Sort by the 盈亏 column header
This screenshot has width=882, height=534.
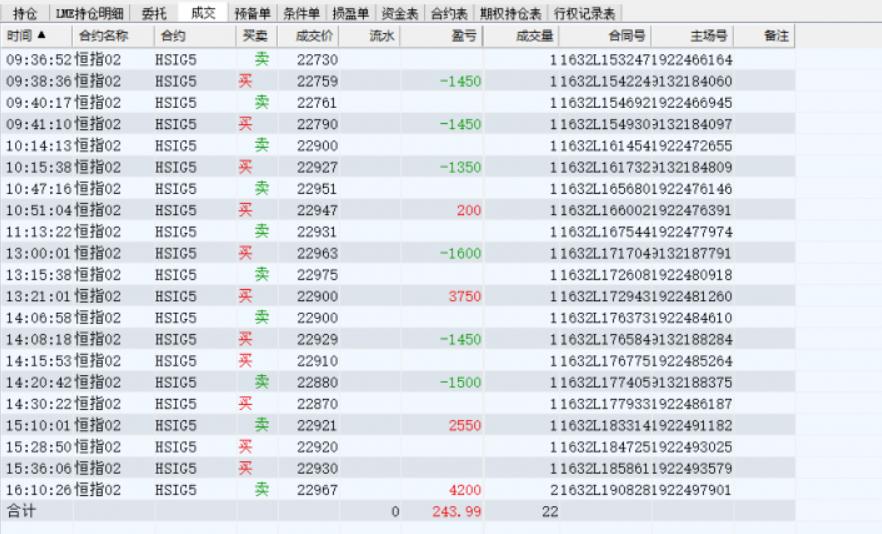click(463, 36)
